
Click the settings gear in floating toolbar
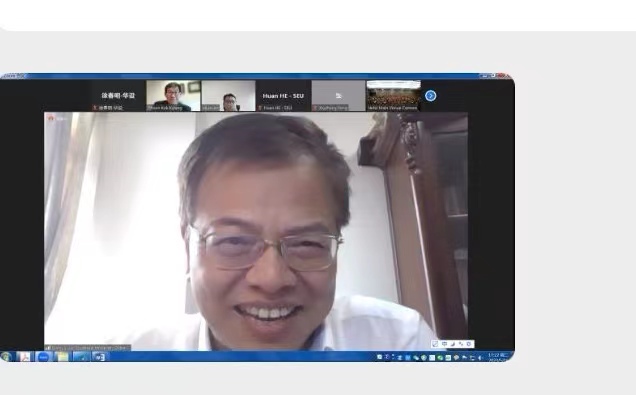click(469, 344)
